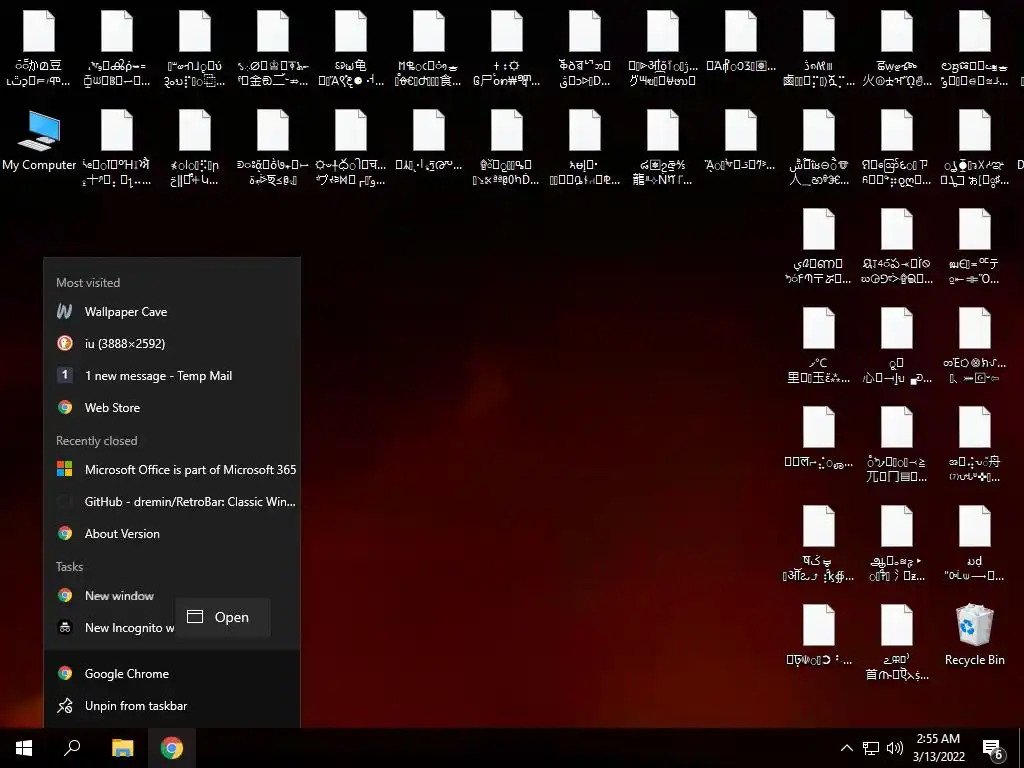The height and width of the screenshot is (768, 1024).
Task: Open the network status tray icon
Action: pyautogui.click(x=871, y=748)
